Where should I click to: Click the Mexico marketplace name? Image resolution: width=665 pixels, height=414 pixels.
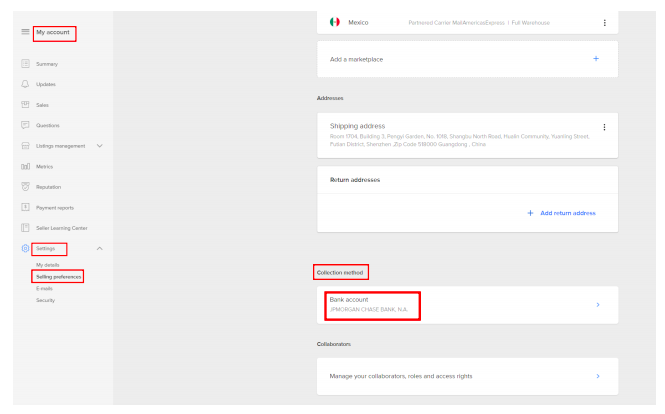pos(358,22)
